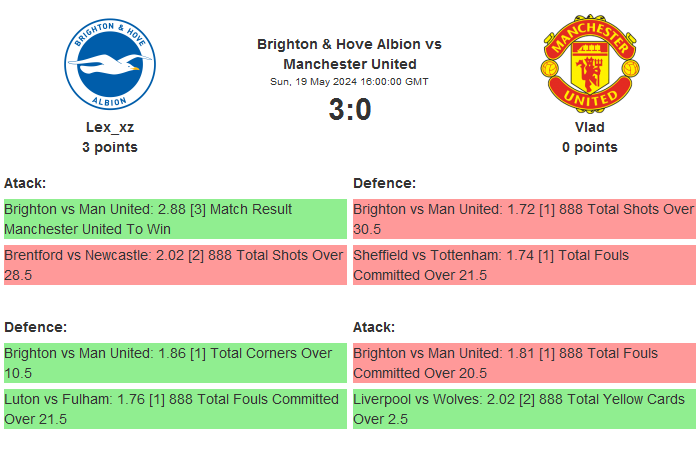Click the Total Shots Over 30.5 bet
Screen dimensions: 700x460
(x=523, y=219)
